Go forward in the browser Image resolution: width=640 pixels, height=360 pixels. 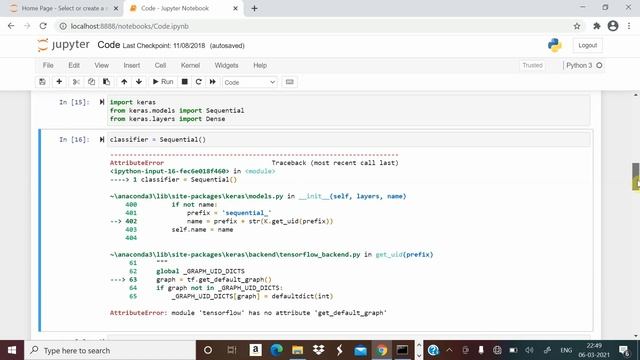27,26
